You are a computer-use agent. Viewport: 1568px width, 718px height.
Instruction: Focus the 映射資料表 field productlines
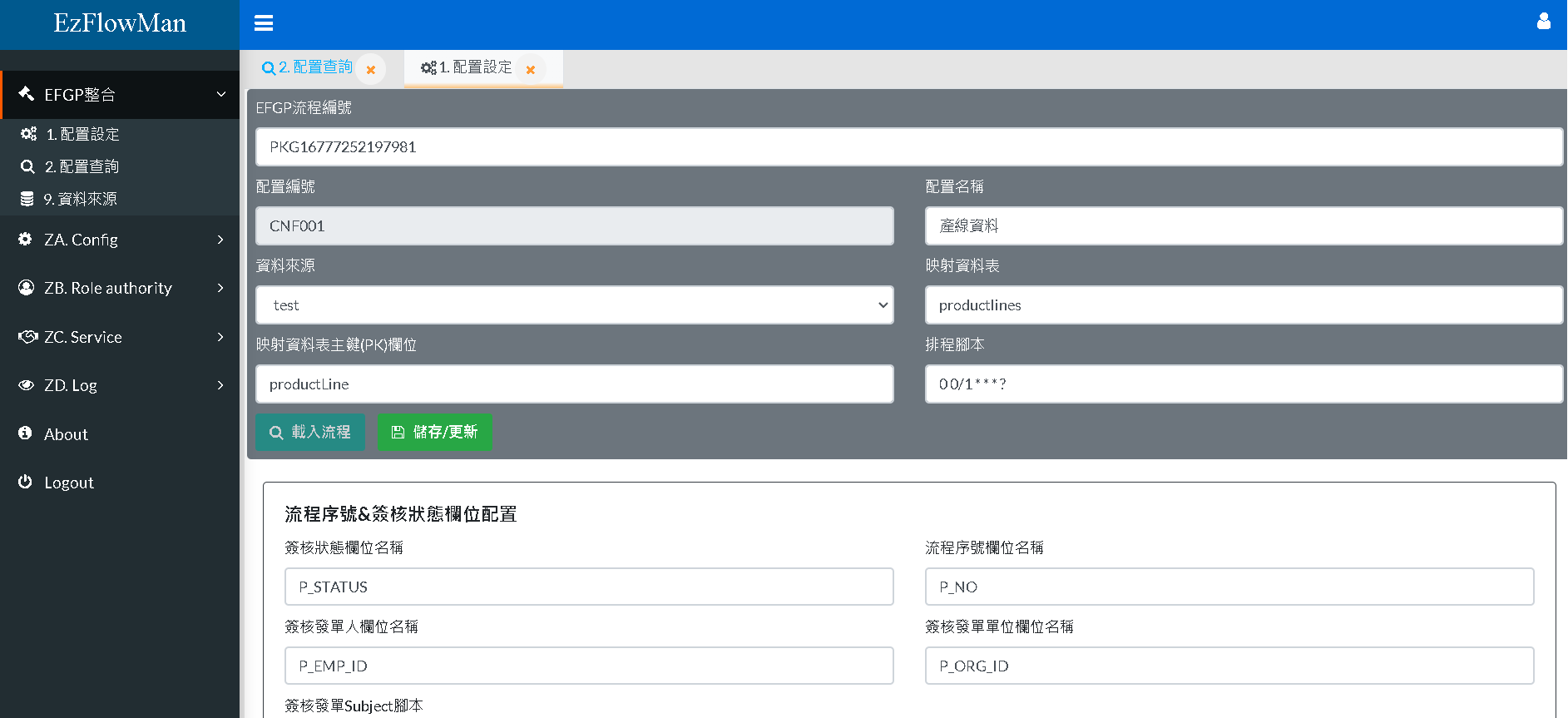(1244, 305)
